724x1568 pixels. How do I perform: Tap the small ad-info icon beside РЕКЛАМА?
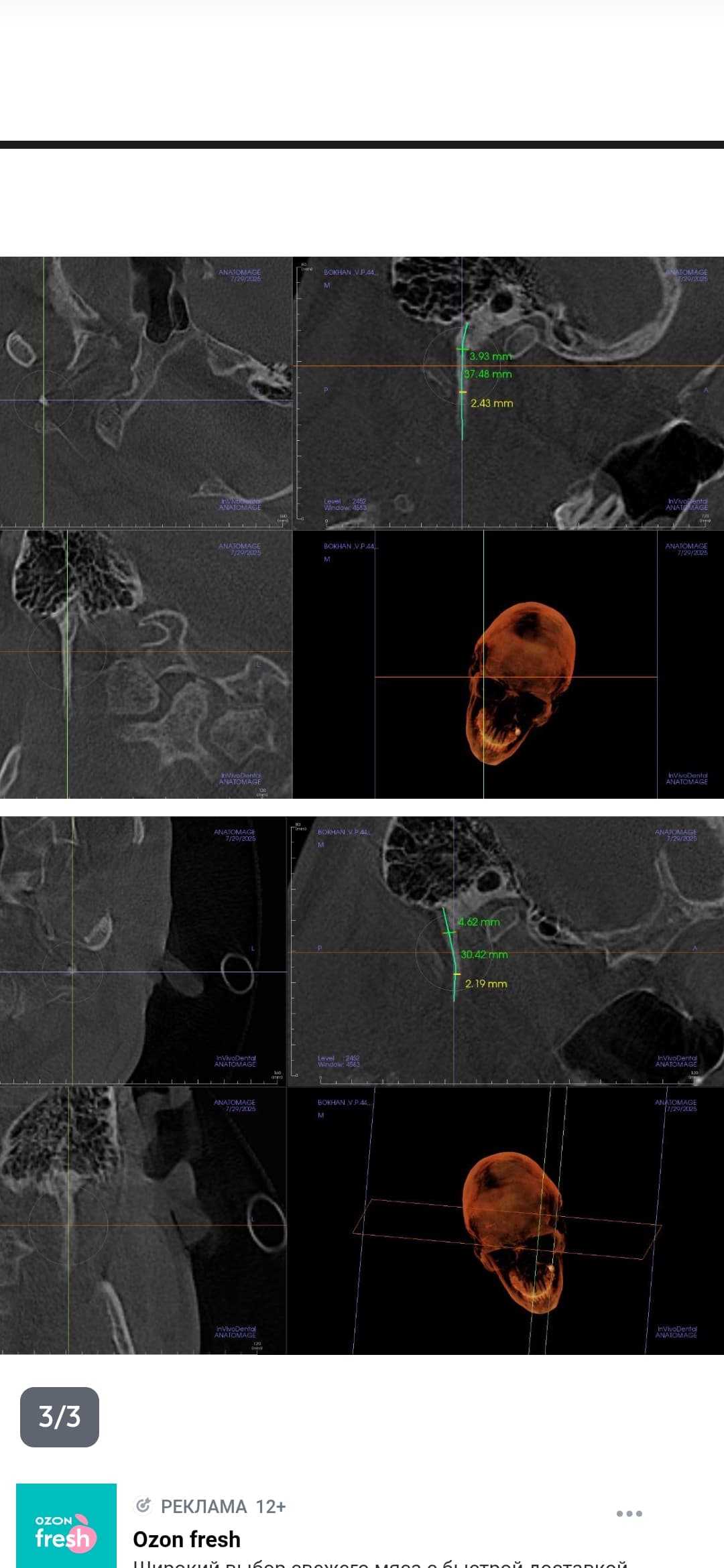[143, 1506]
